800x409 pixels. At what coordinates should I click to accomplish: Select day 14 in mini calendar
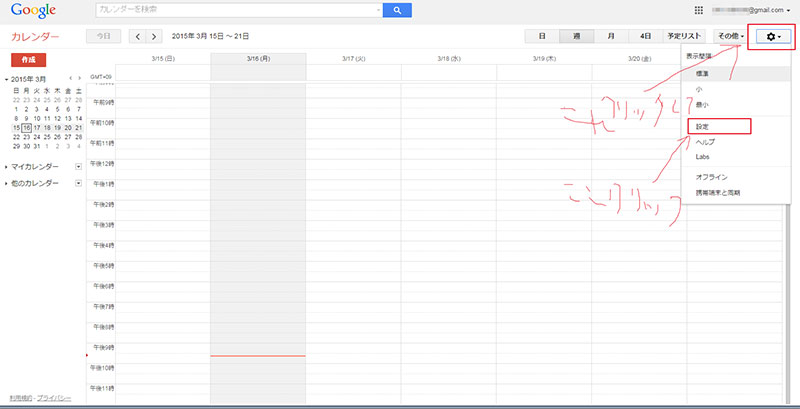click(x=79, y=118)
